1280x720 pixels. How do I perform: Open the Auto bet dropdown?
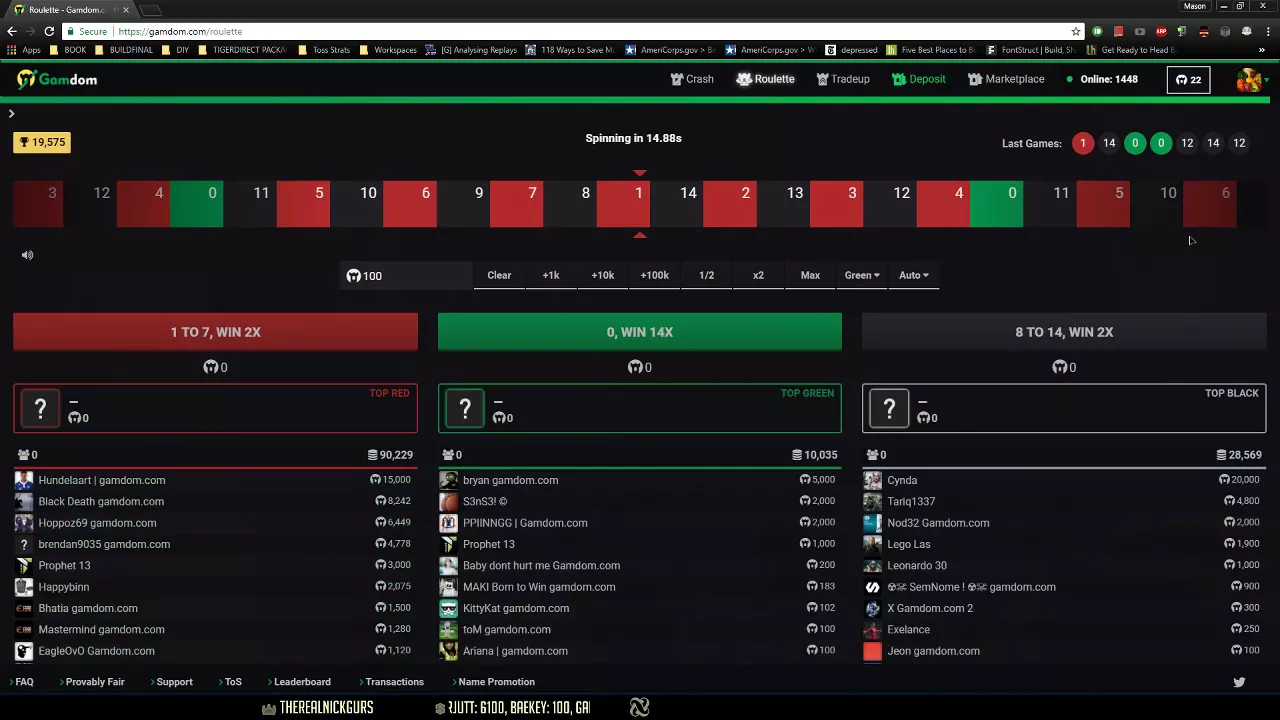914,276
